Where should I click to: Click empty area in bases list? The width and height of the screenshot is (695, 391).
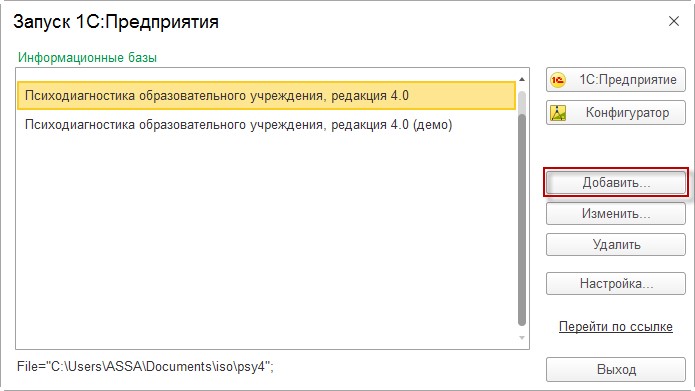coord(266,239)
